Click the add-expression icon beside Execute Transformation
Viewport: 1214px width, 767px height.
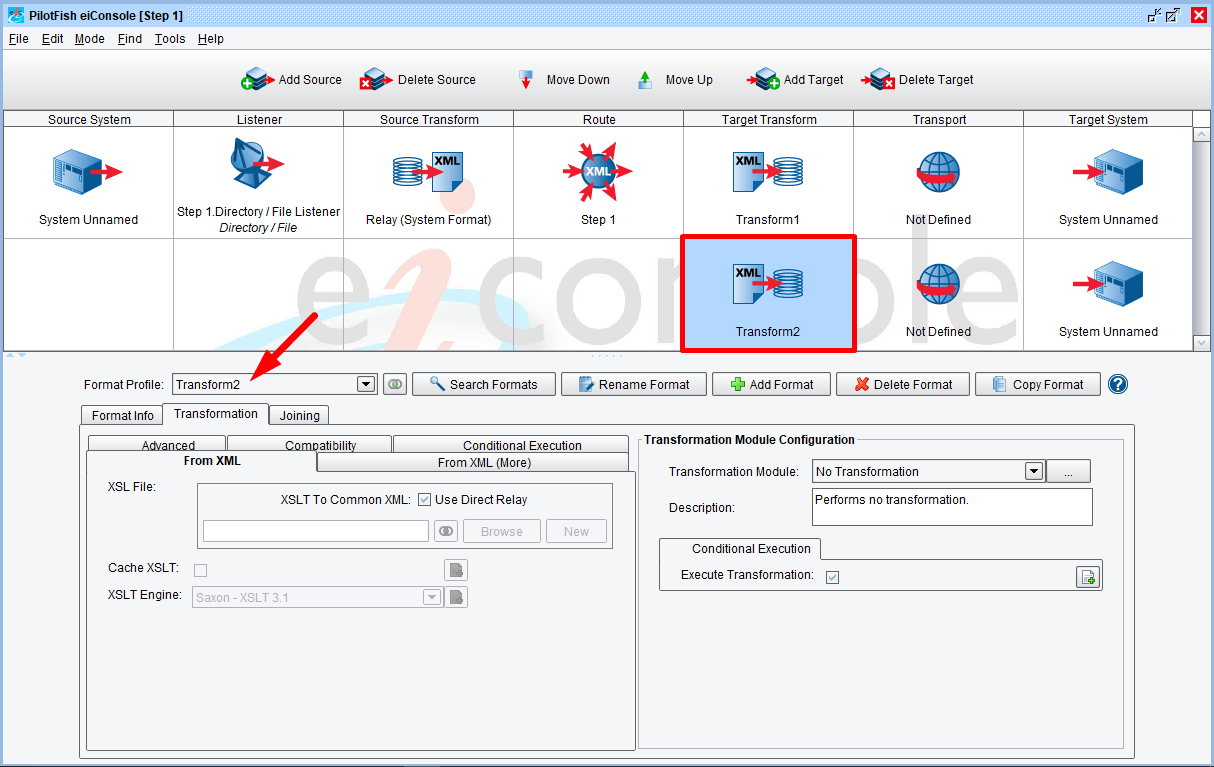point(1087,576)
